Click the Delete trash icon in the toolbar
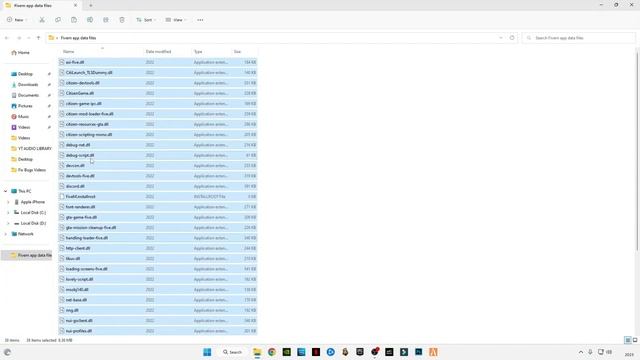Image resolution: width=640 pixels, height=360 pixels. (122, 20)
